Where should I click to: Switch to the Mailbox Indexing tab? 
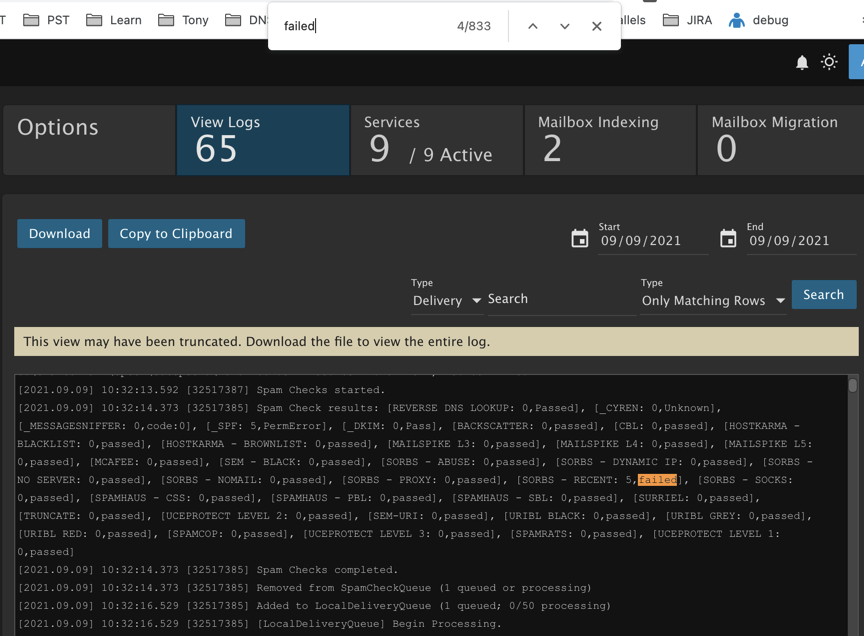pos(609,140)
